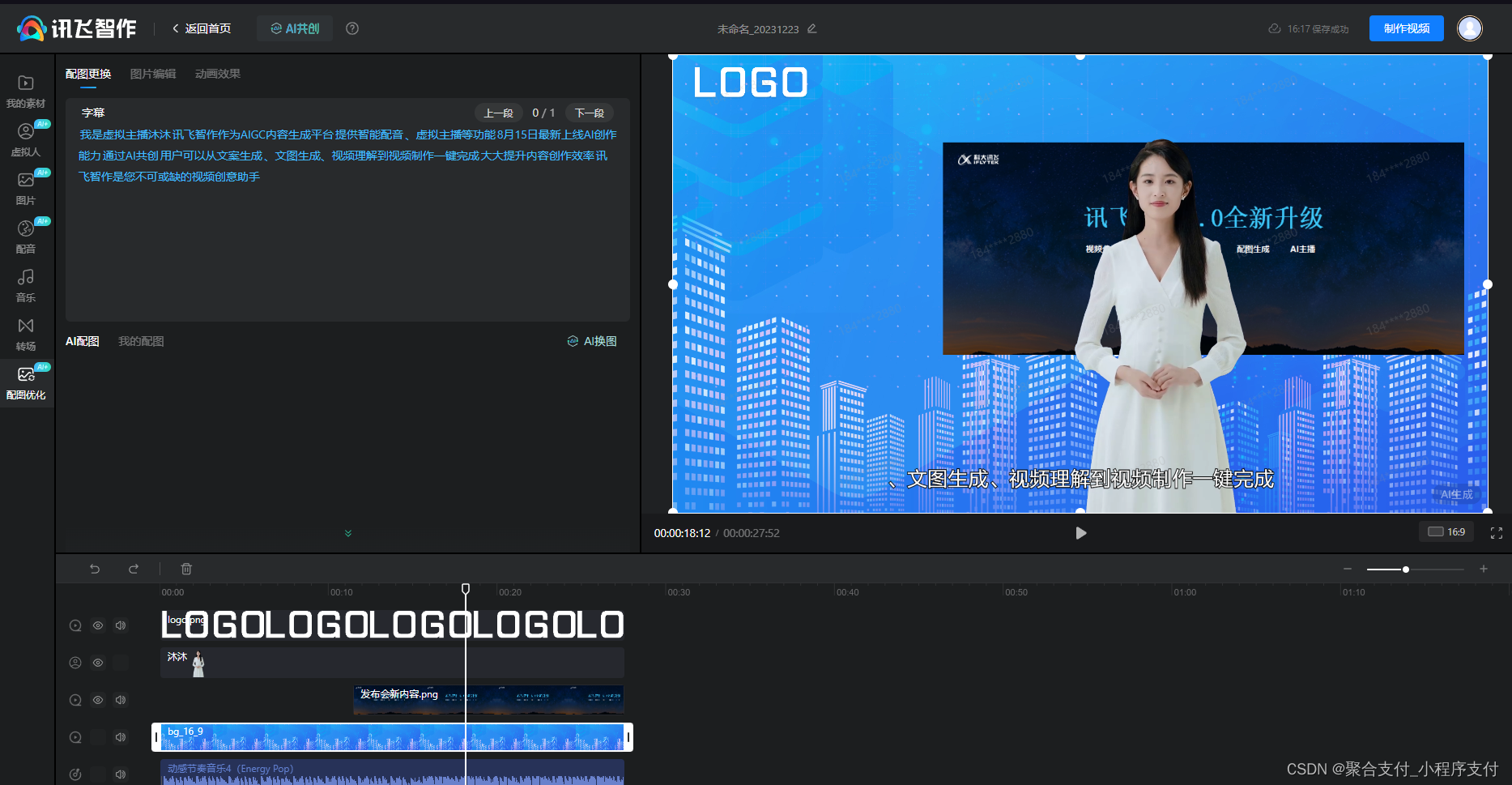Mute the logo.png track
Screen dimensions: 1512x785
121,625
